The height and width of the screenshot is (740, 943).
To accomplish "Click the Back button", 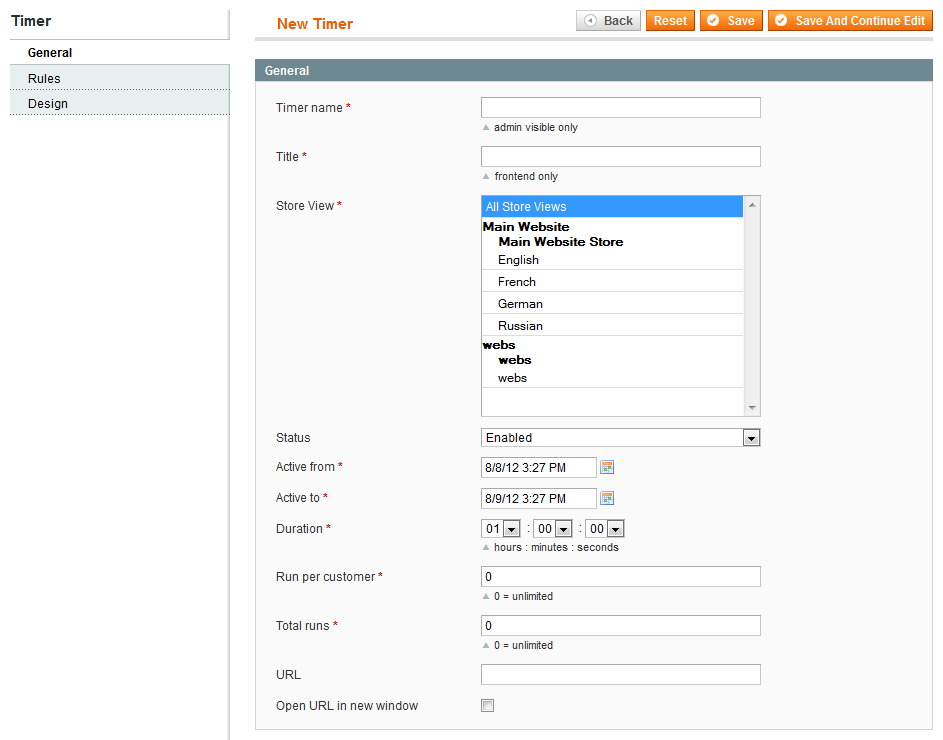I will point(608,20).
